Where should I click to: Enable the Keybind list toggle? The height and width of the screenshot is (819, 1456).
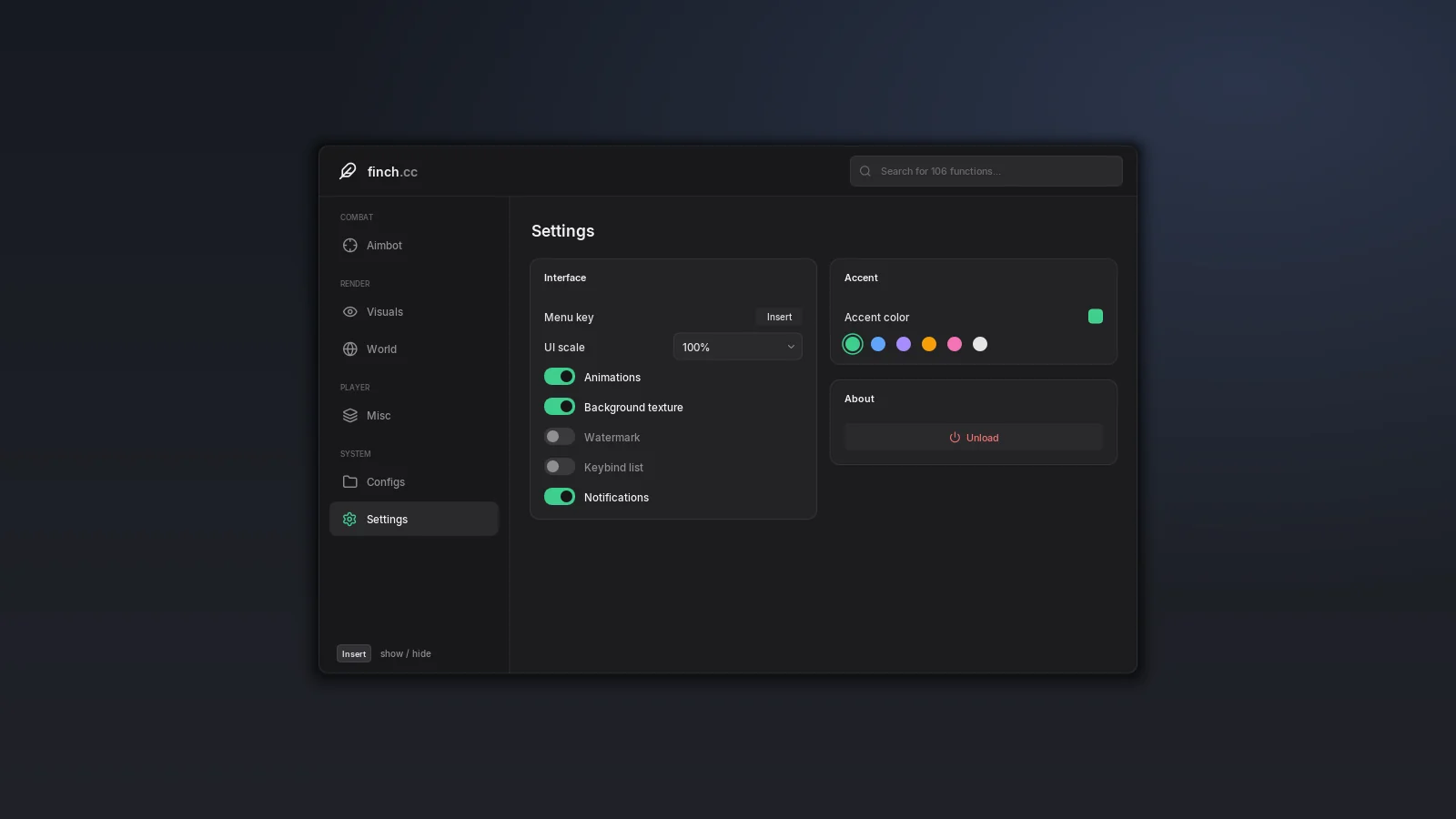560,467
